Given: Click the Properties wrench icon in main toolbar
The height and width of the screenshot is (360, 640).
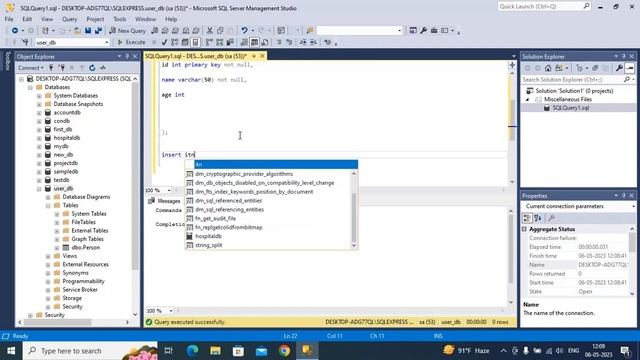Looking at the screenshot, I should coord(424,31).
